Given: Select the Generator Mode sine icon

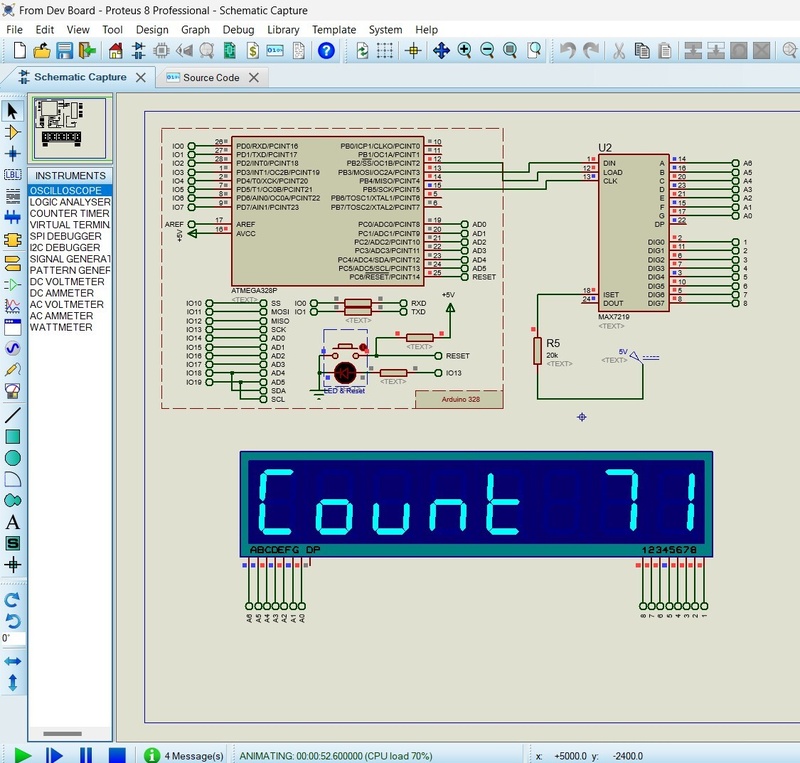Looking at the screenshot, I should pyautogui.click(x=13, y=349).
